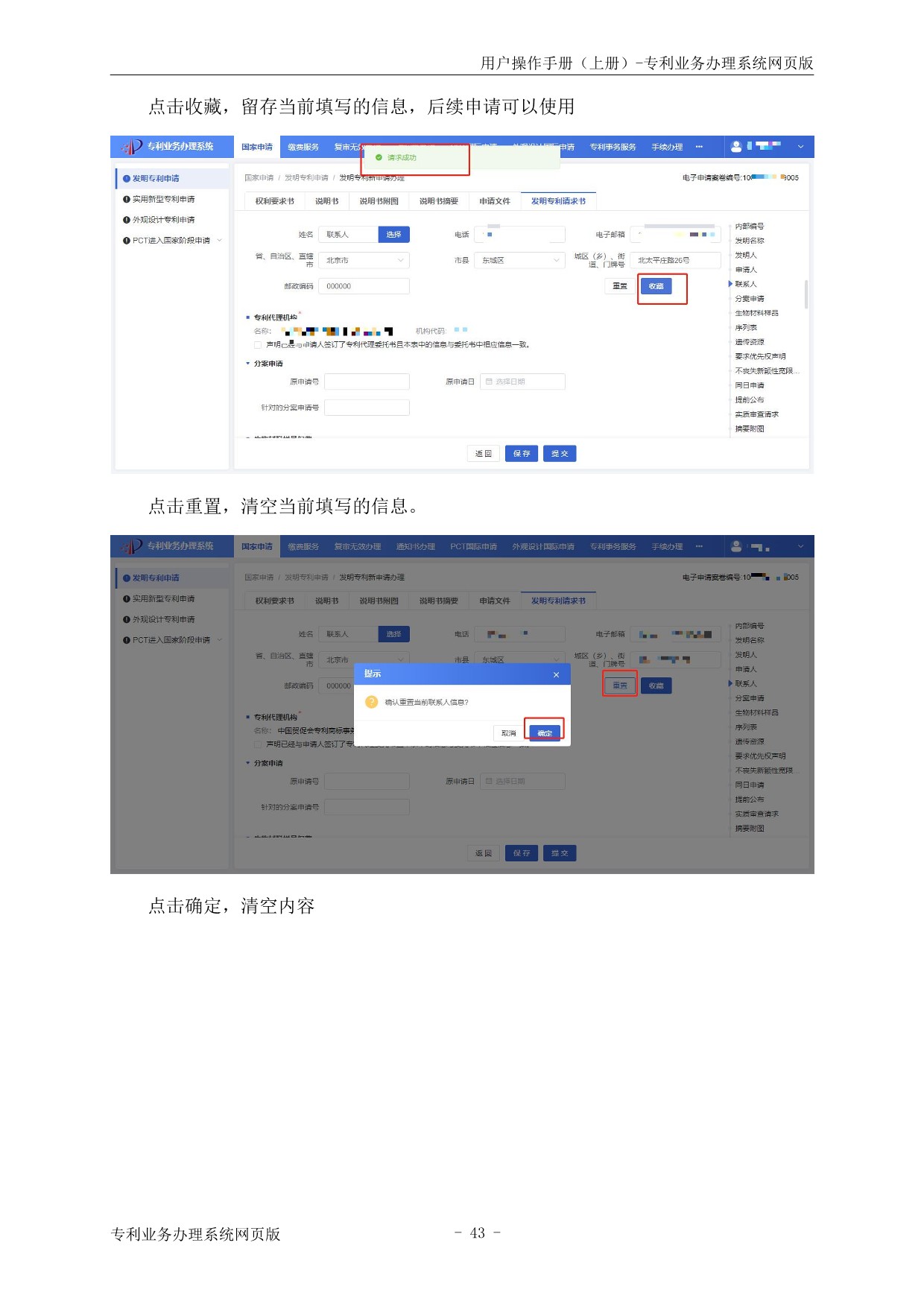Click info icon beside 实用新型专利申请 in top screenshot
Image resolution: width=924 pixels, height=1307 pixels.
pyautogui.click(x=127, y=199)
